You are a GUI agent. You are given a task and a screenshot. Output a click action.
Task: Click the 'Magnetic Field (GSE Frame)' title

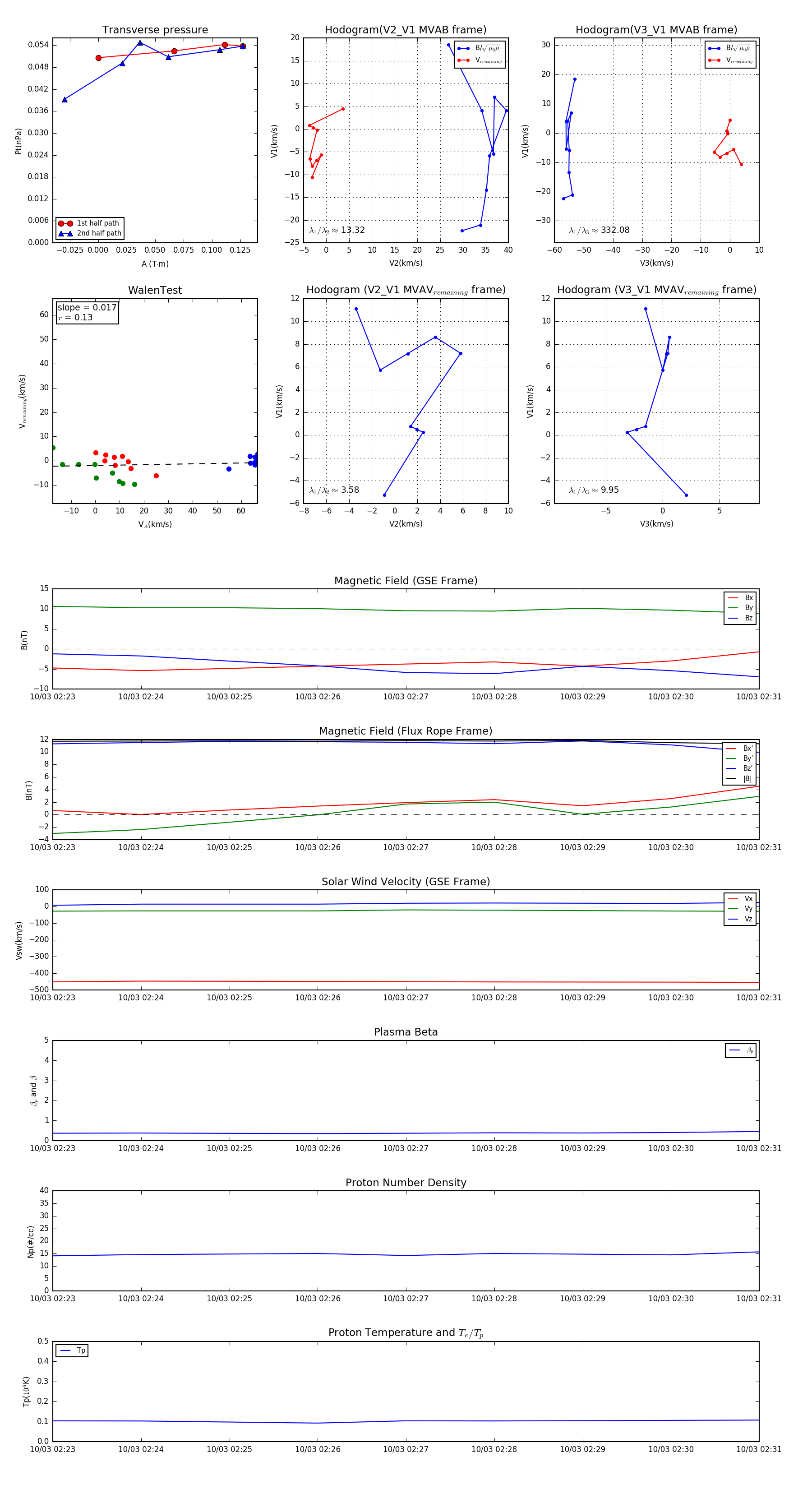(406, 581)
